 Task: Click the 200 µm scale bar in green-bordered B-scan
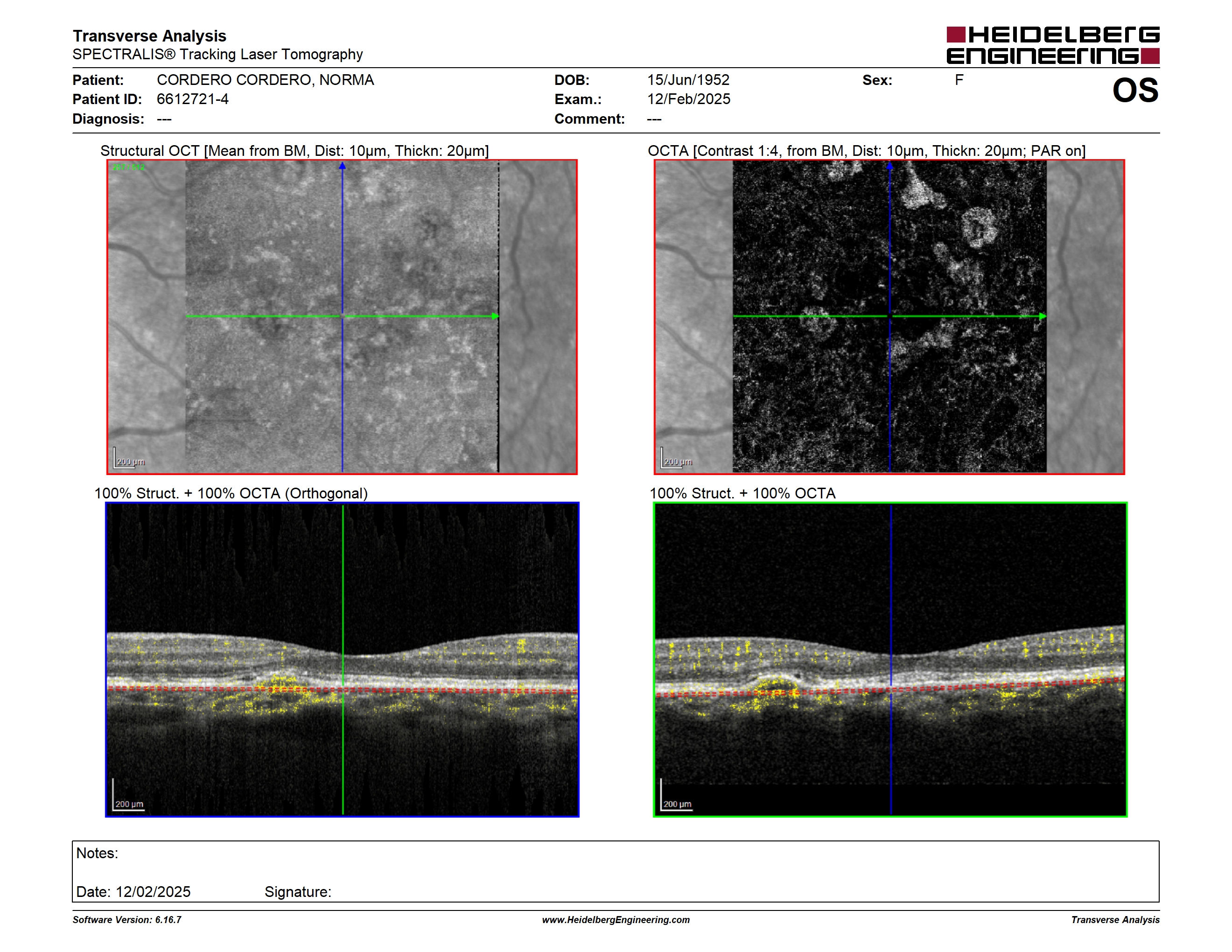click(676, 795)
